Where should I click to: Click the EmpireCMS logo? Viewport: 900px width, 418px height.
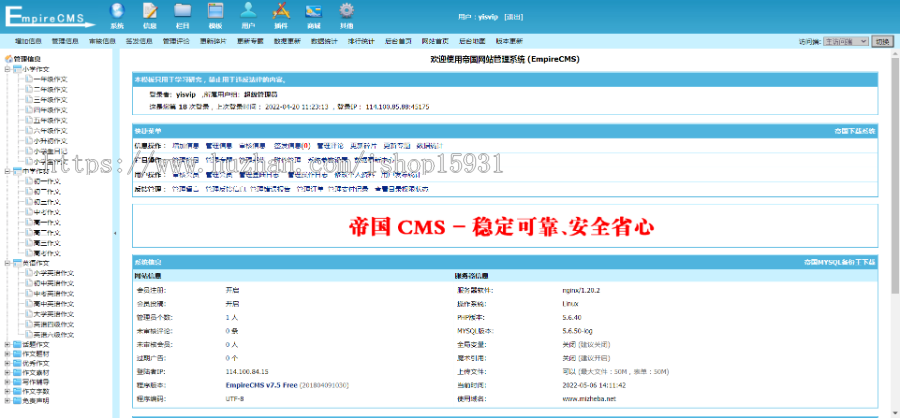pos(50,16)
